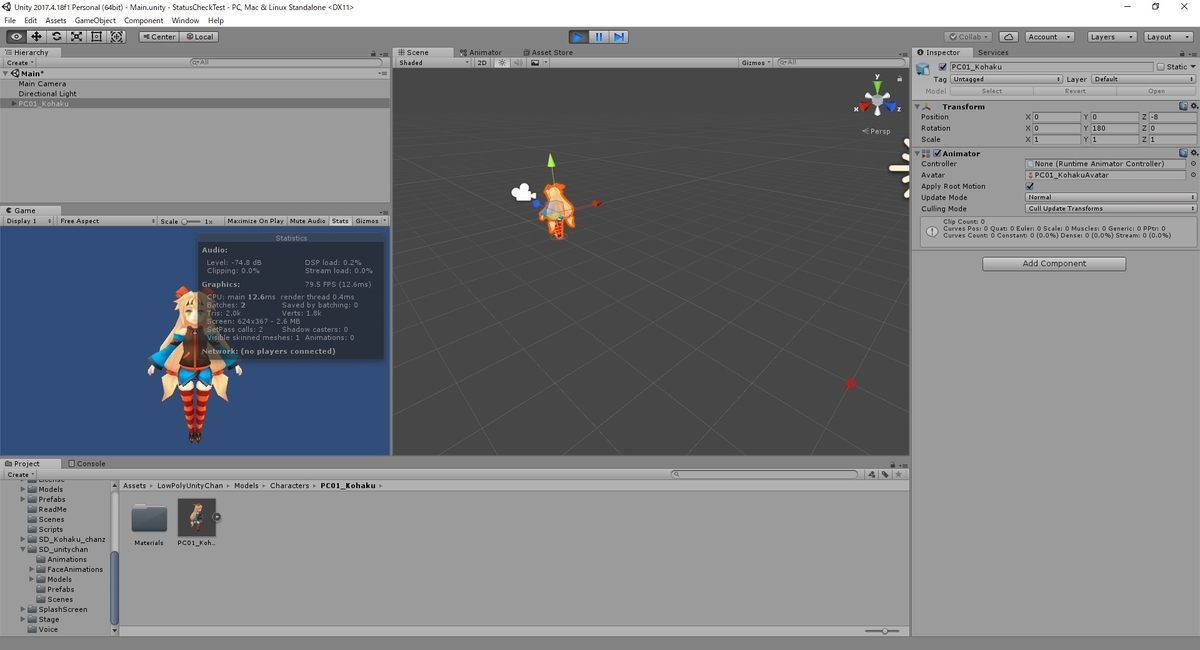Switch to the Console tab
This screenshot has height=650, width=1200.
point(87,463)
